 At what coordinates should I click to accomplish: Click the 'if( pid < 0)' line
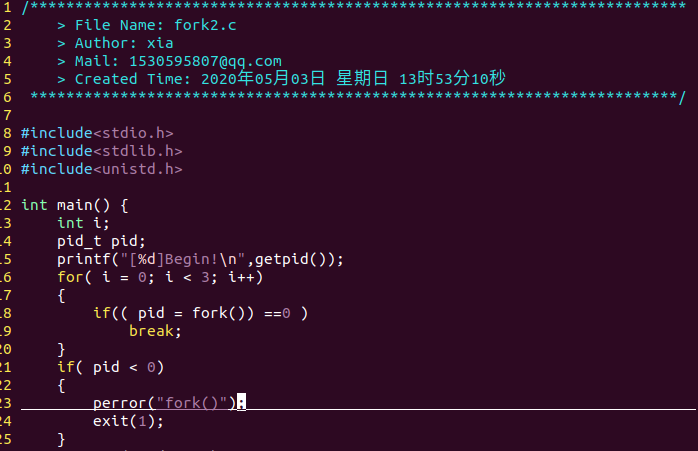click(110, 367)
